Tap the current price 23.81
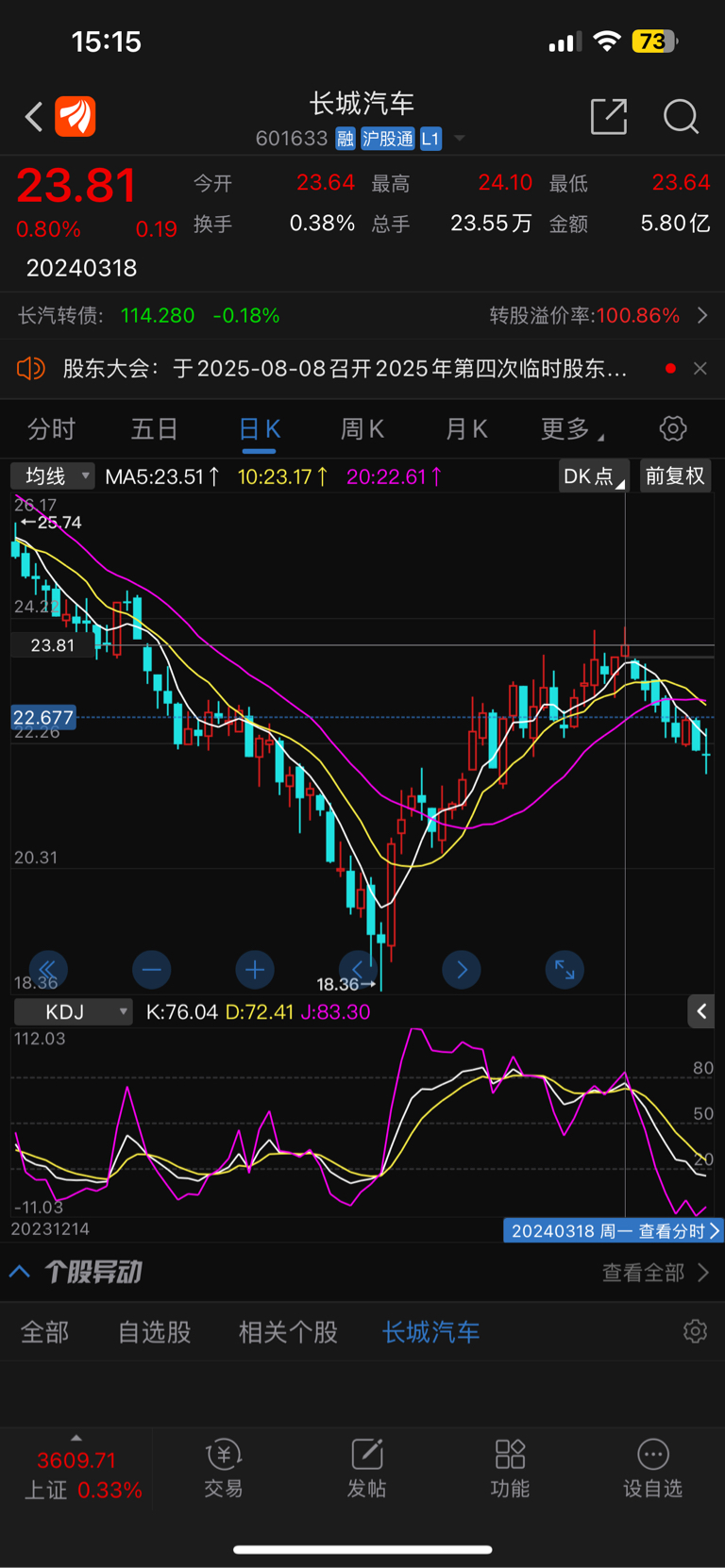 (76, 185)
